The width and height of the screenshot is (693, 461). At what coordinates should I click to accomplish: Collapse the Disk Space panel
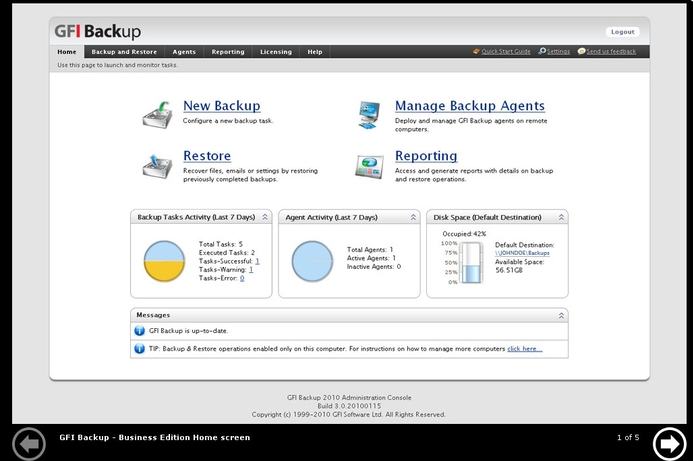tap(561, 217)
